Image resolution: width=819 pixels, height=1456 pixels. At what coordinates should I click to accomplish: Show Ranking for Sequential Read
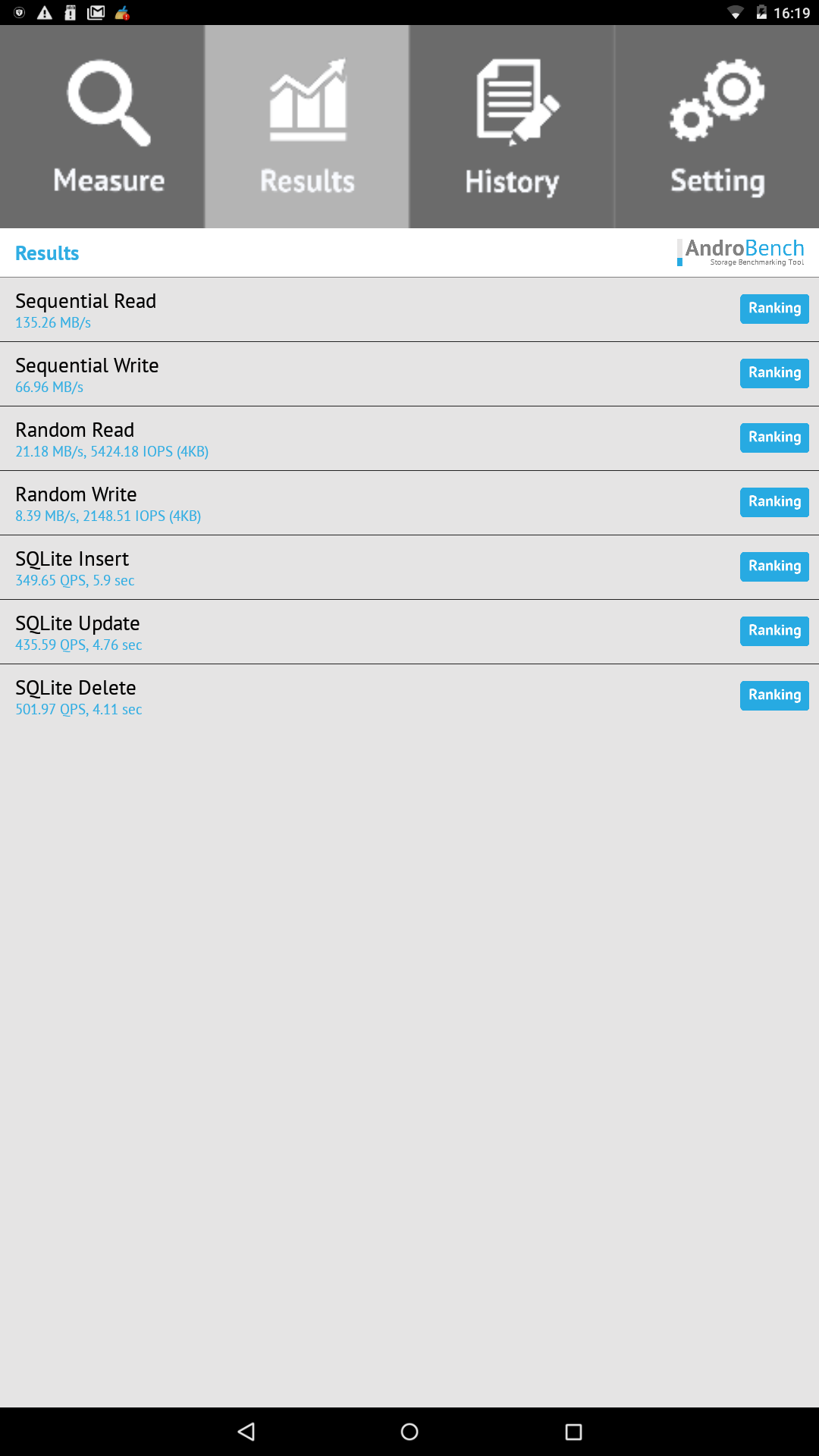(x=774, y=309)
